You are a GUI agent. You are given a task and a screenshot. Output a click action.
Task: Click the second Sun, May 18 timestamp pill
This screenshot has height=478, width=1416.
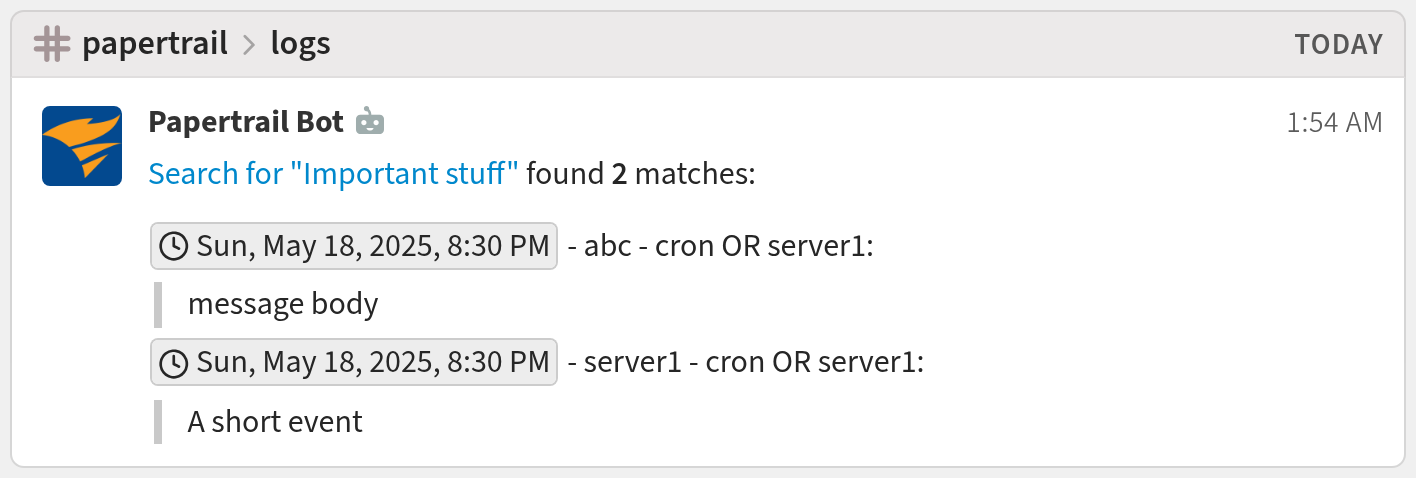(354, 362)
